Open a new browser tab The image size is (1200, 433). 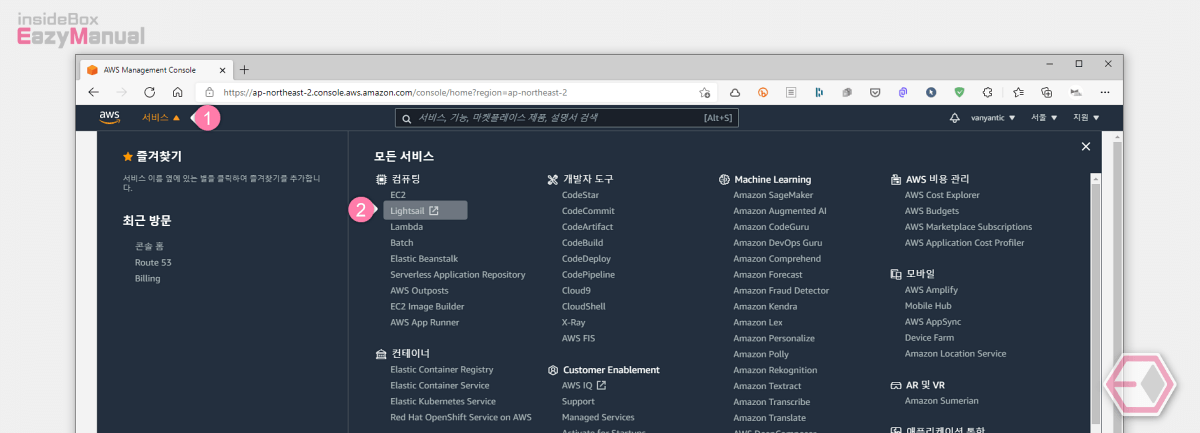[244, 69]
